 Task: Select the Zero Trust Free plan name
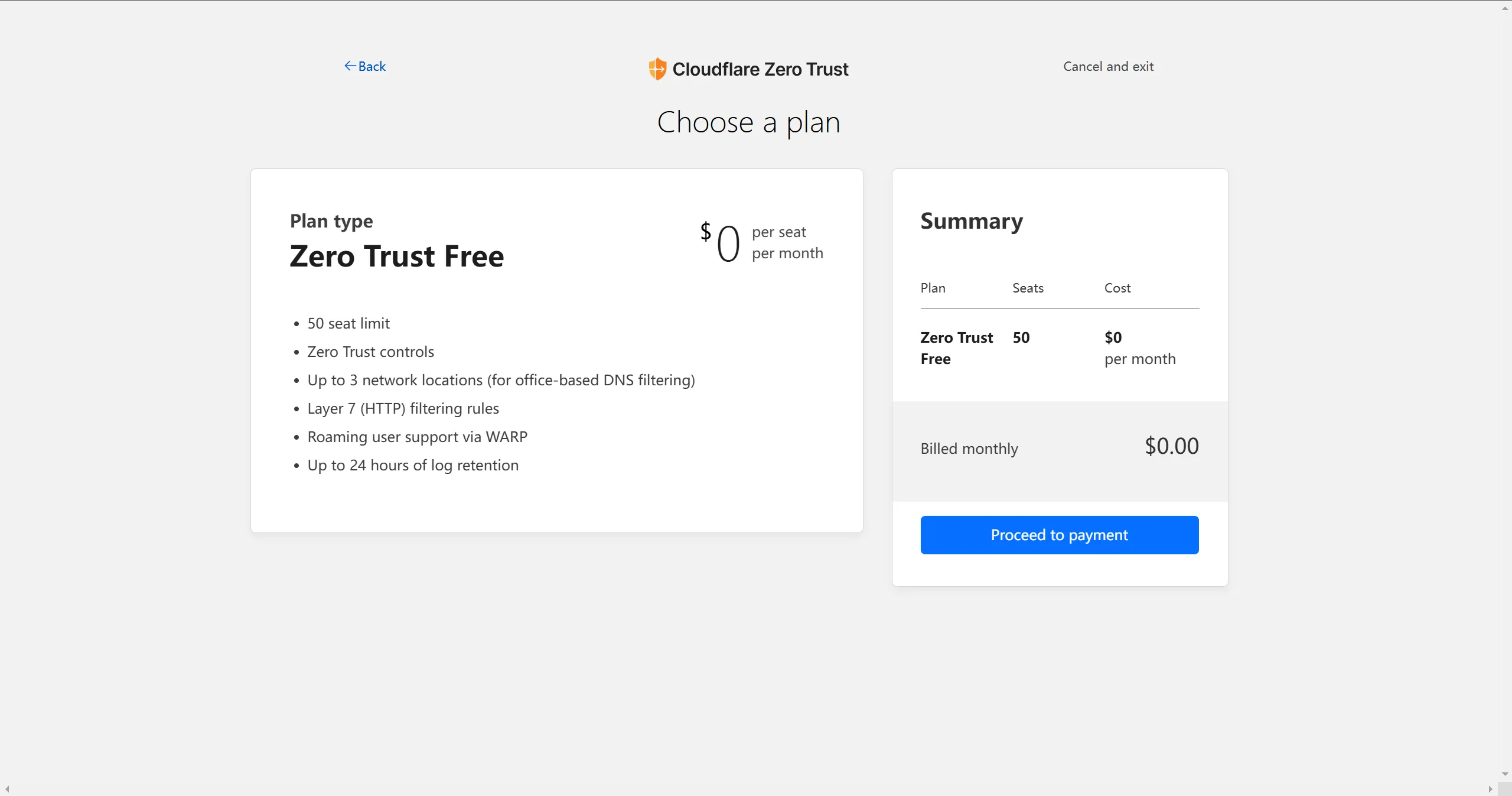pyautogui.click(x=397, y=256)
